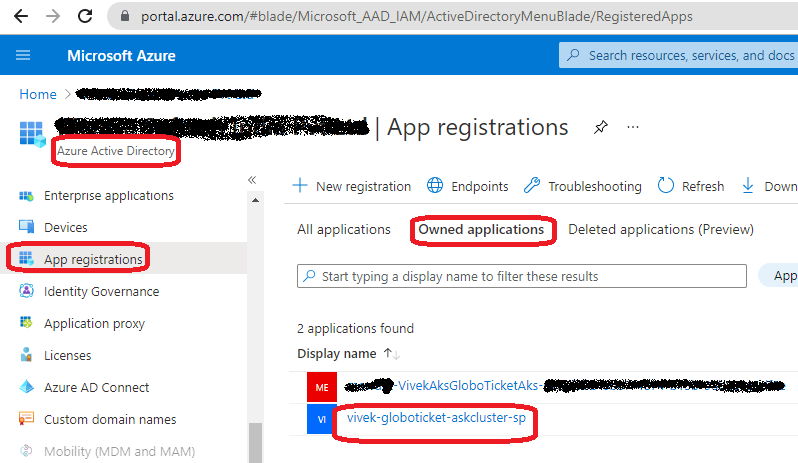Click the browser forward arrow
Image resolution: width=798 pixels, height=463 pixels.
point(53,16)
